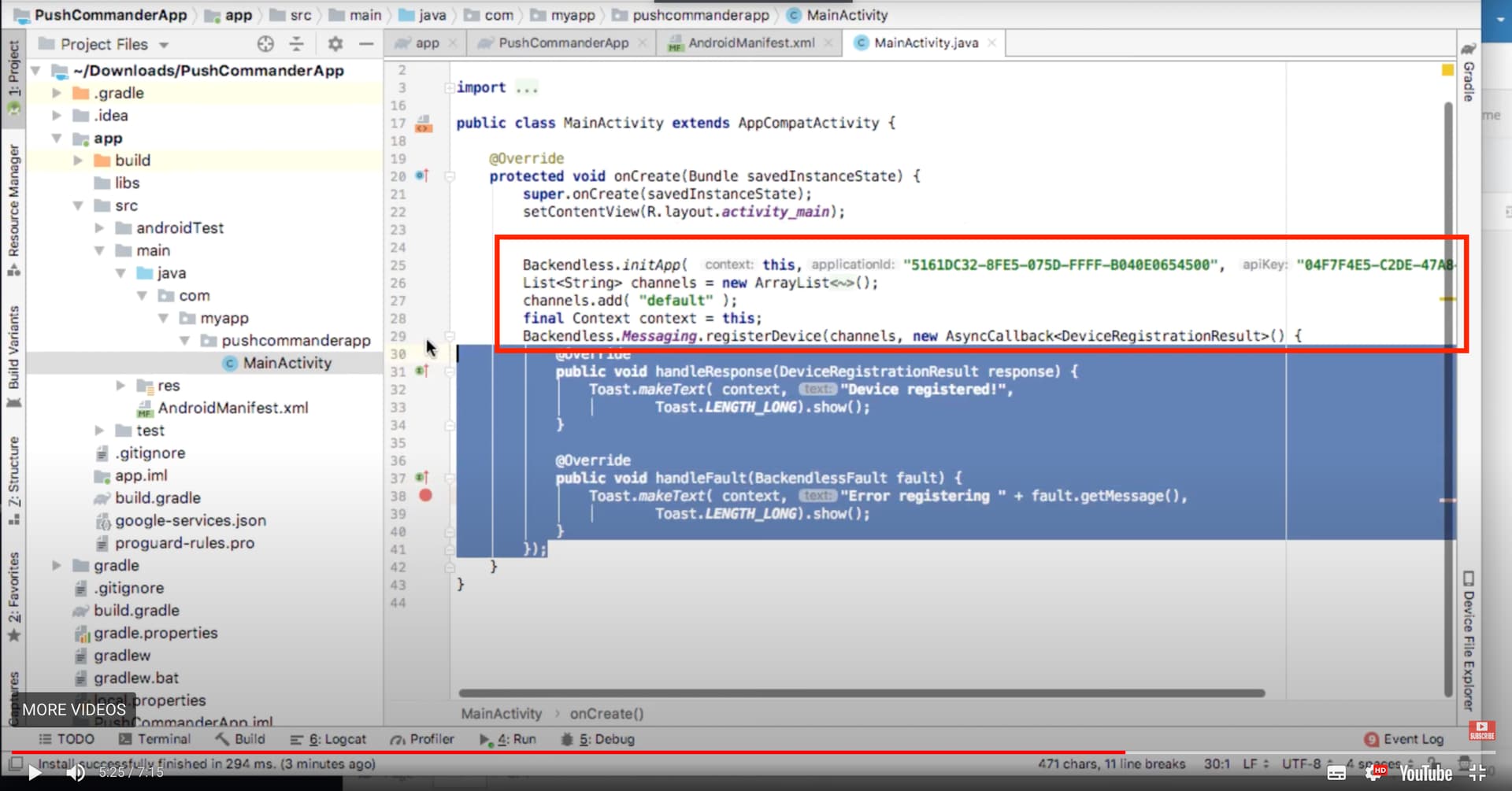
Task: Toggle the breakpoint at line 38
Action: tap(425, 495)
